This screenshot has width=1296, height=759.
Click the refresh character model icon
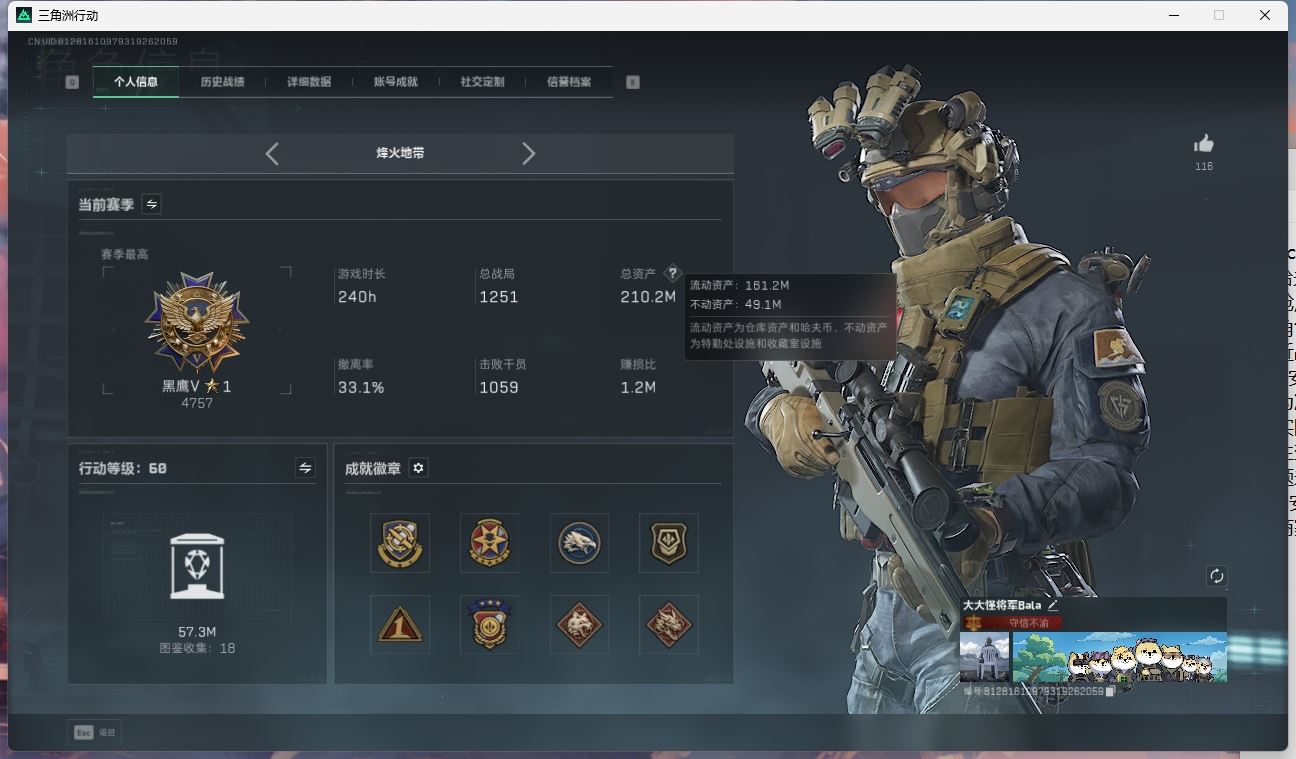click(1216, 576)
